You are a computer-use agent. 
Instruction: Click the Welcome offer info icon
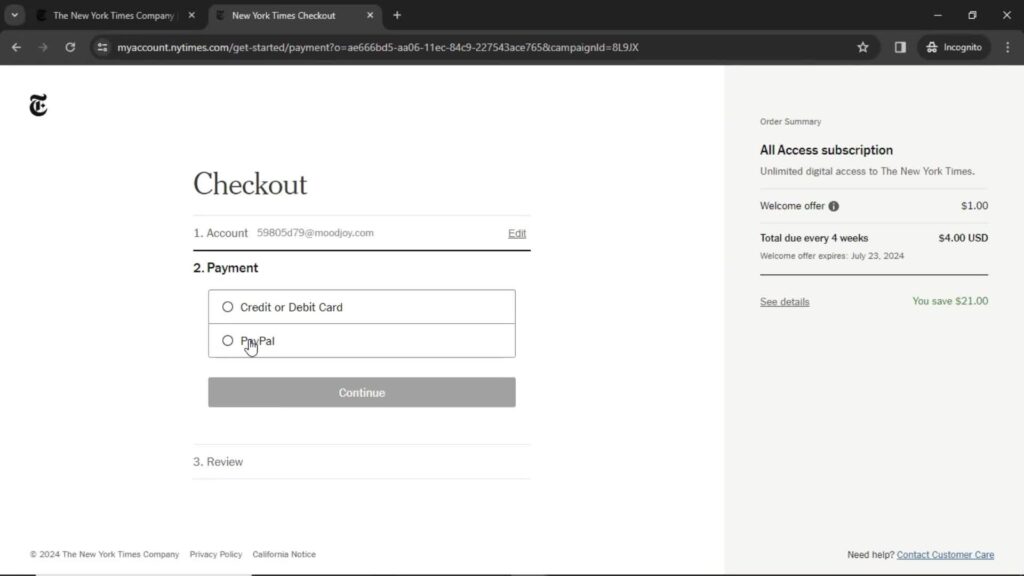coord(834,206)
